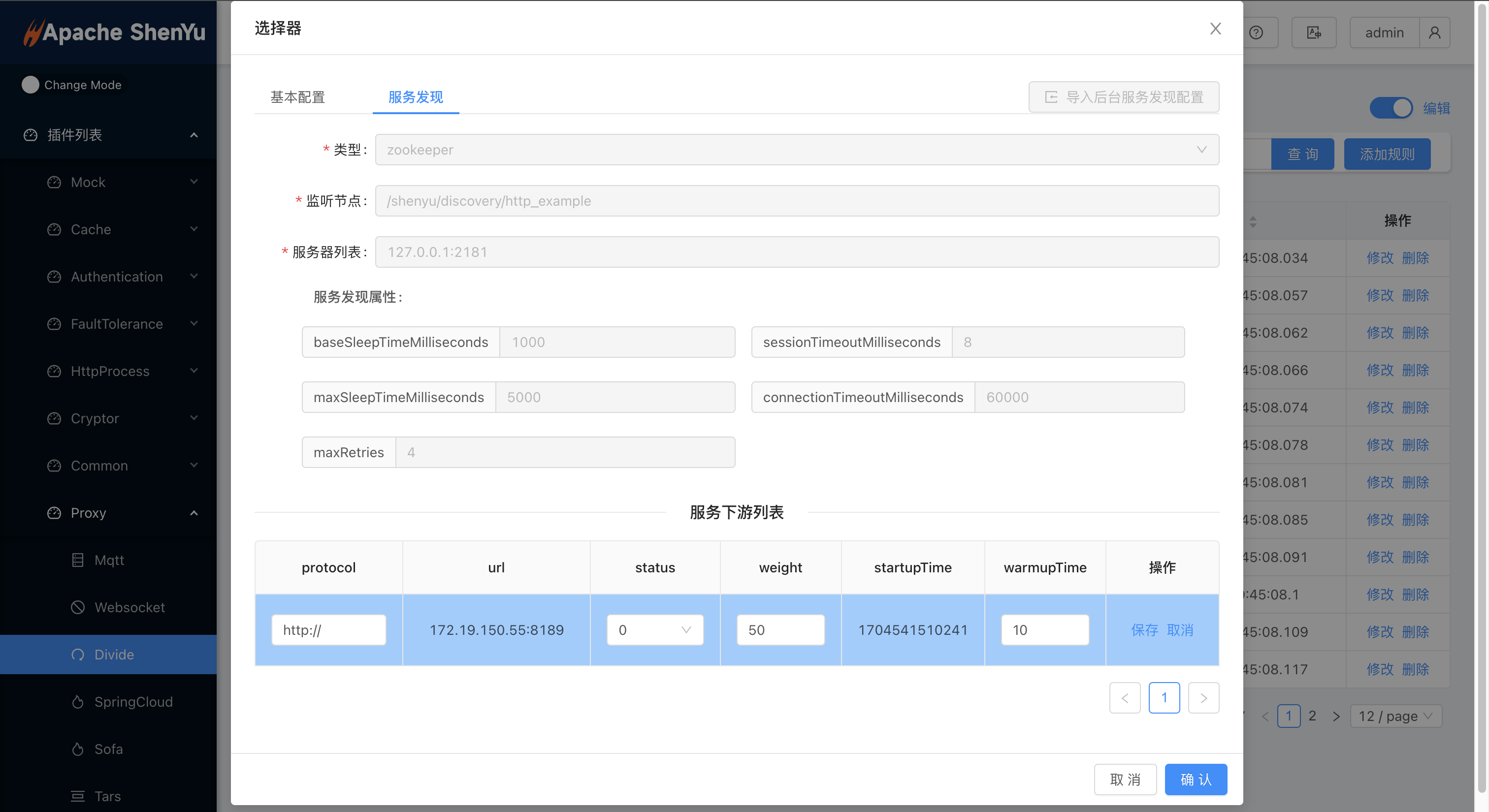
Task: Click the 确认 confirm button
Action: coord(1196,779)
